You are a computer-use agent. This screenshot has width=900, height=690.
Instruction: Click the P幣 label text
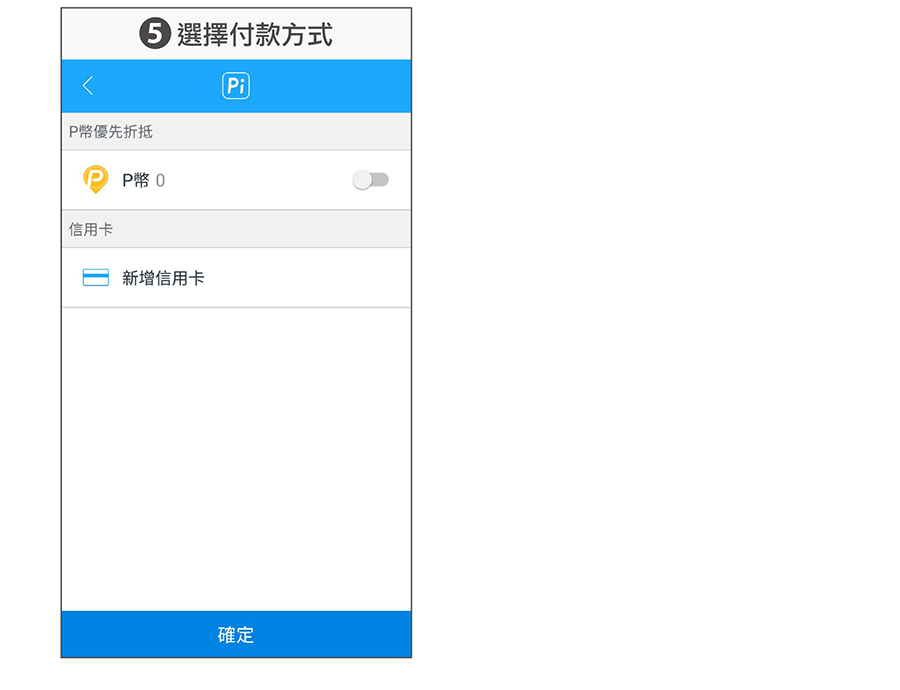pos(135,181)
